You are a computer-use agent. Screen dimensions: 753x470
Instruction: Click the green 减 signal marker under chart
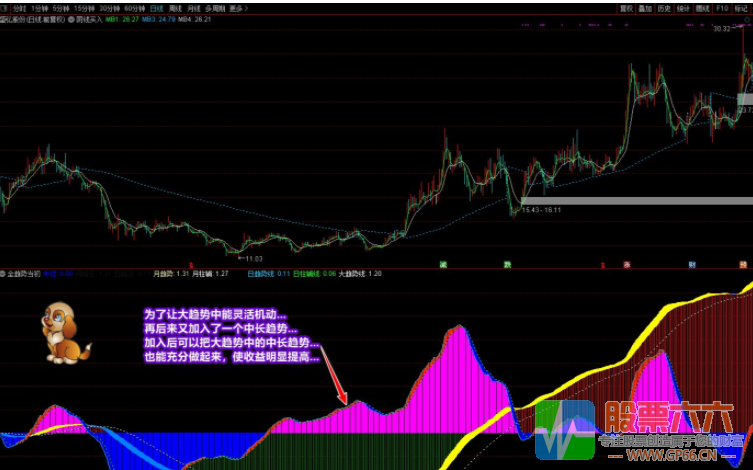click(442, 264)
